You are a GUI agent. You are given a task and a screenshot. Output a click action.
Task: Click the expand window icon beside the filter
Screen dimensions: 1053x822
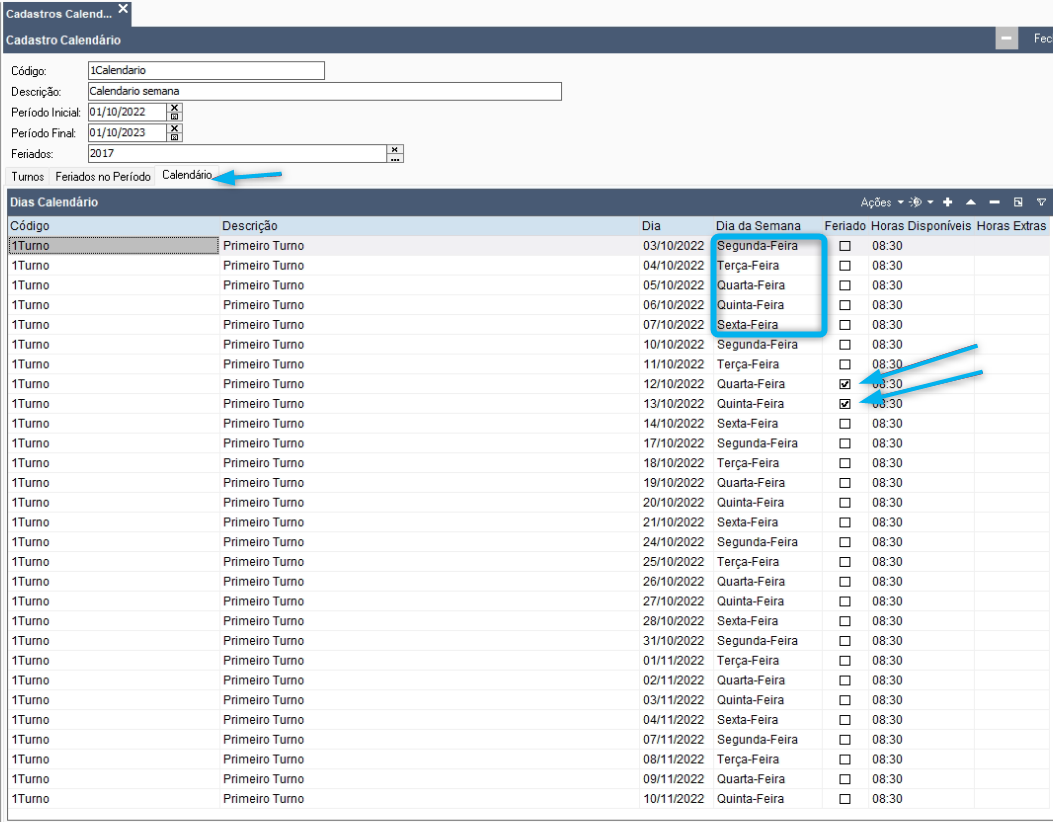[x=1018, y=202]
